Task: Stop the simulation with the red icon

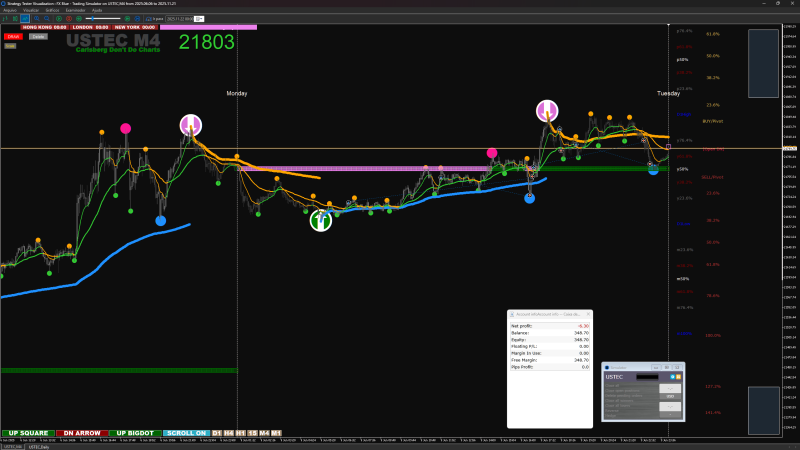Action: tap(69, 19)
